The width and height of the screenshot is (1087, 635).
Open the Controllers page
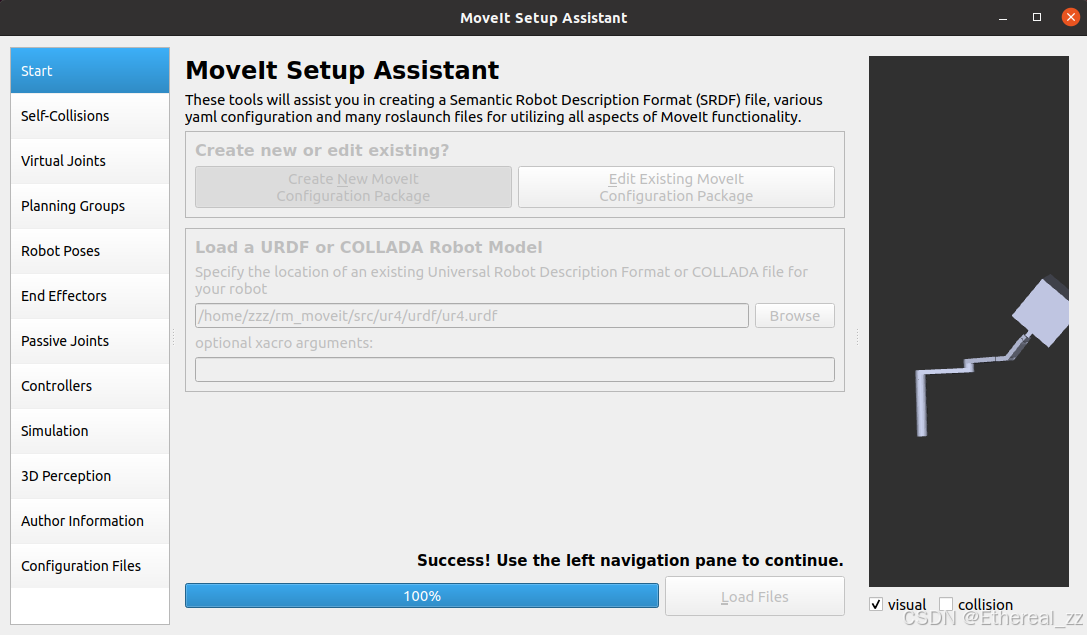90,386
